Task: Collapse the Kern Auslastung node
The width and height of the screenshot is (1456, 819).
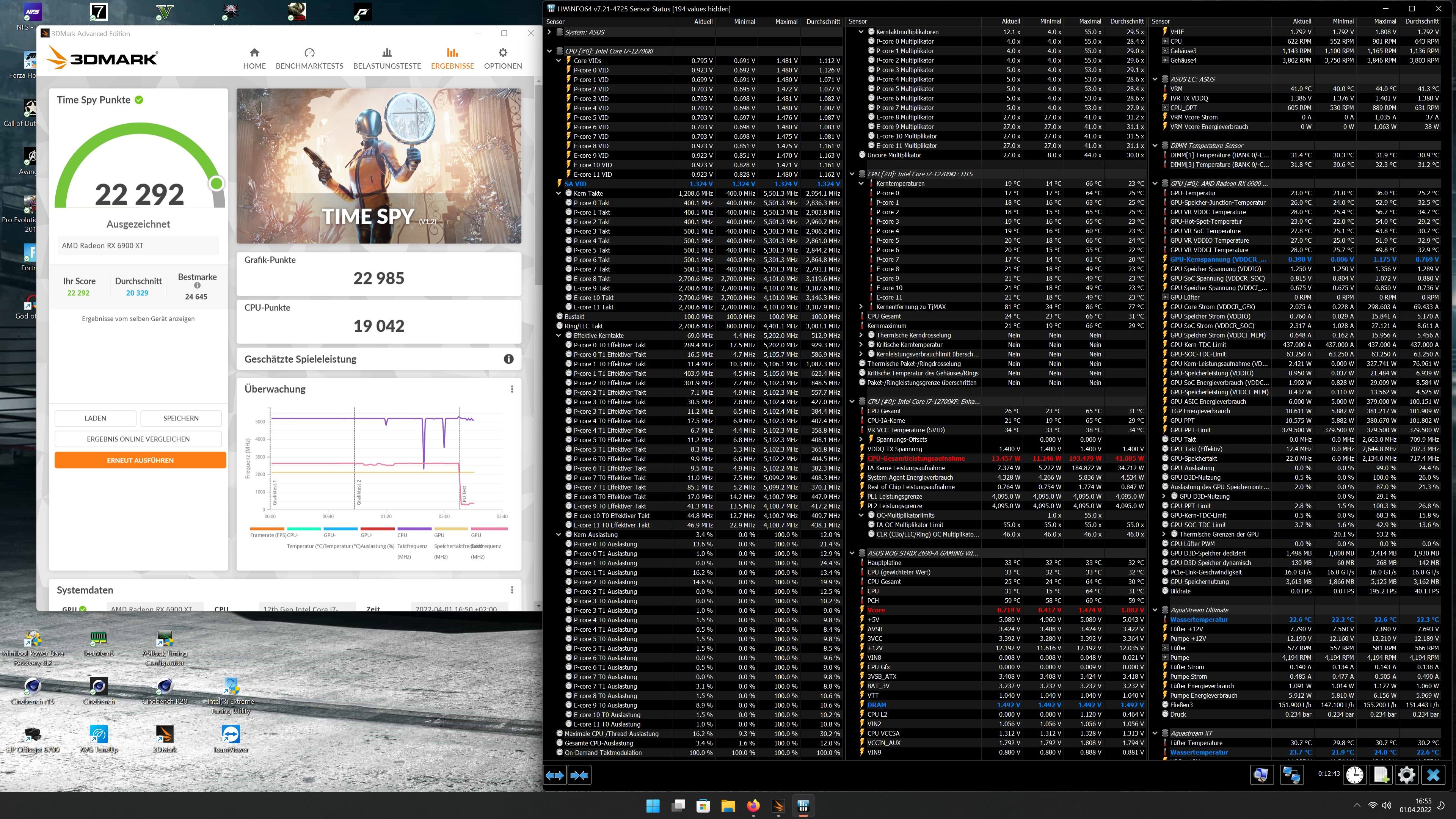Action: (x=559, y=534)
